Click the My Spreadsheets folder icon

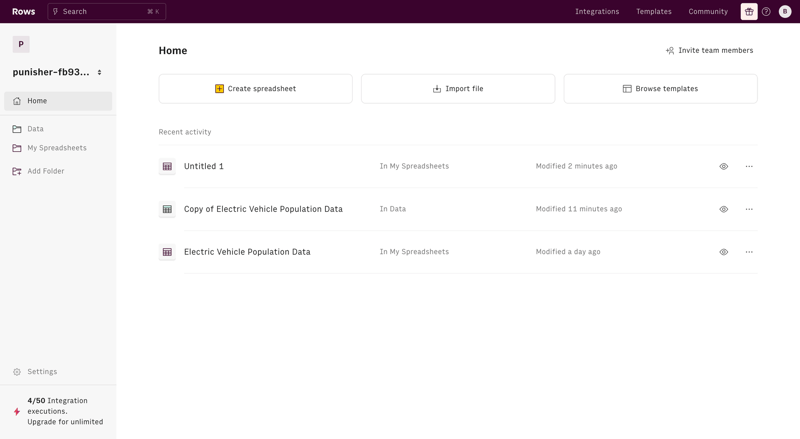point(17,148)
